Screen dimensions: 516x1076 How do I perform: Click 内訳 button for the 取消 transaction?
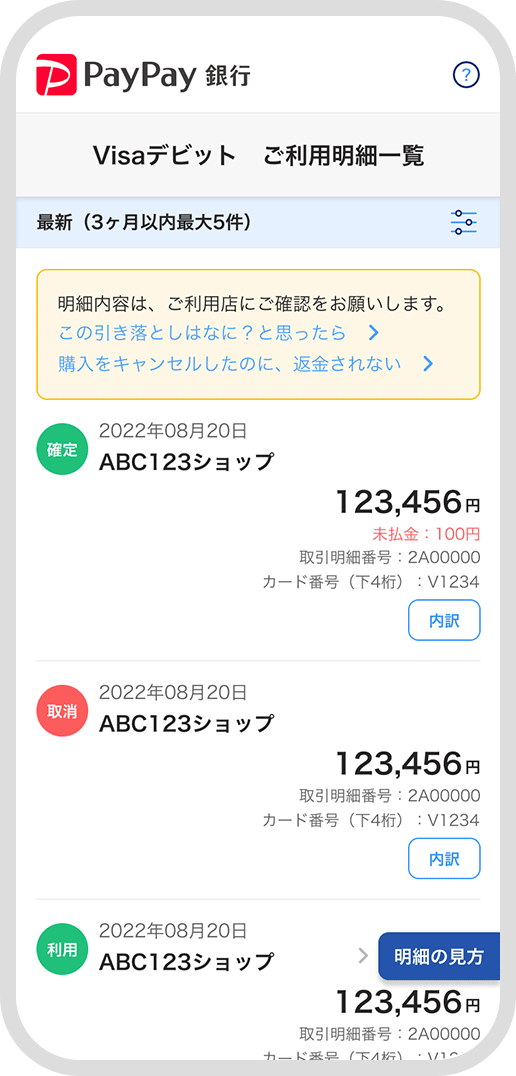[x=444, y=858]
